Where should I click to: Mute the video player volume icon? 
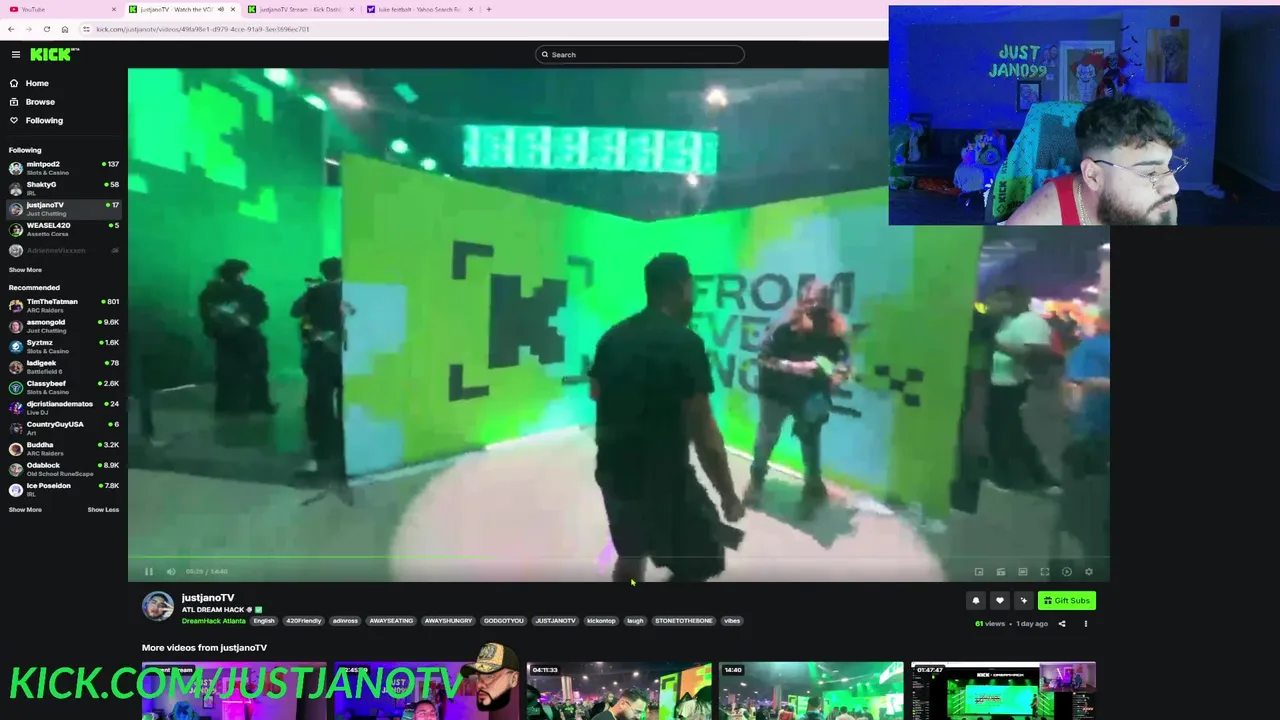[171, 572]
